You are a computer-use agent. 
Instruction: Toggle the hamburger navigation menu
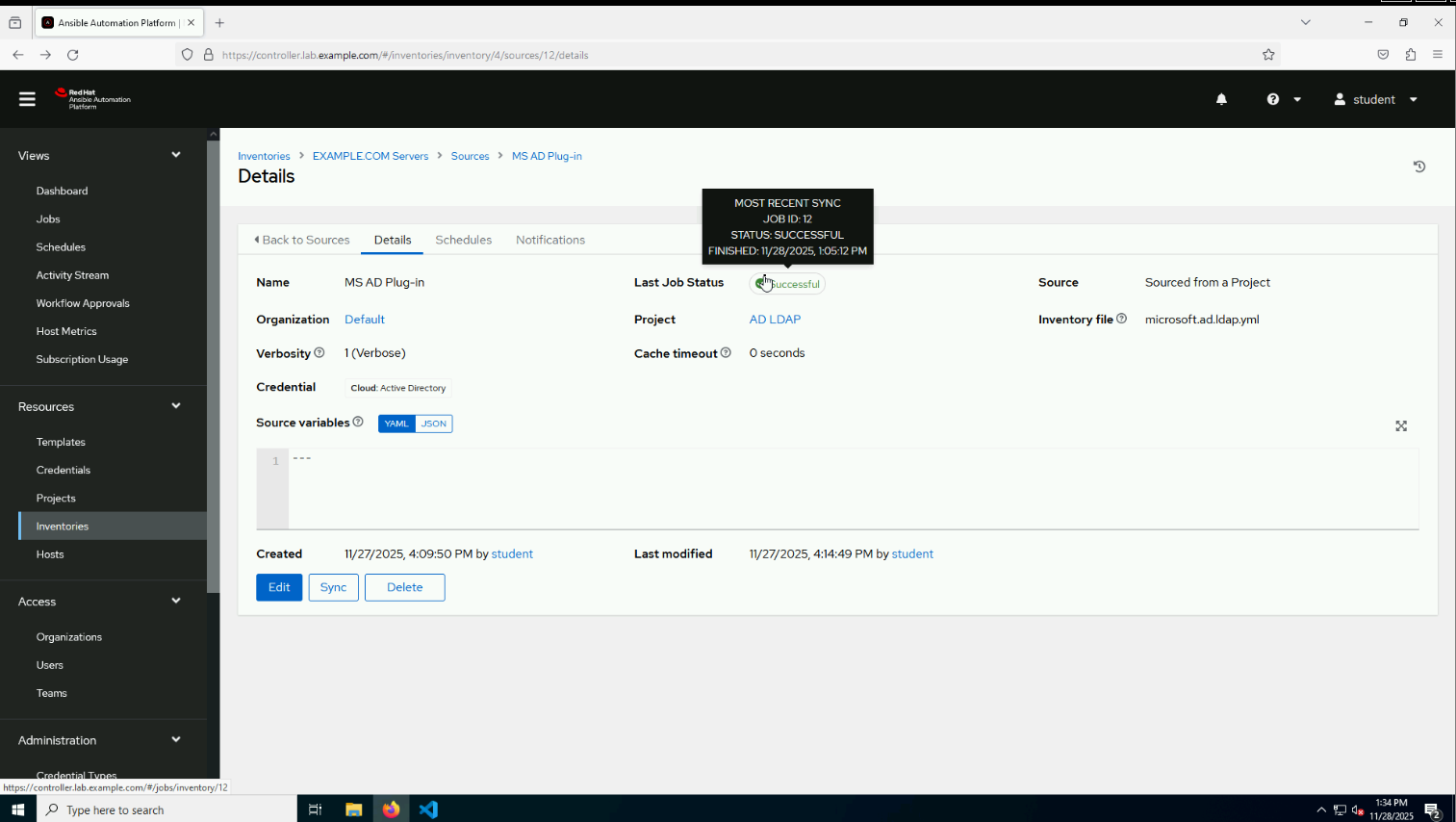(x=27, y=99)
